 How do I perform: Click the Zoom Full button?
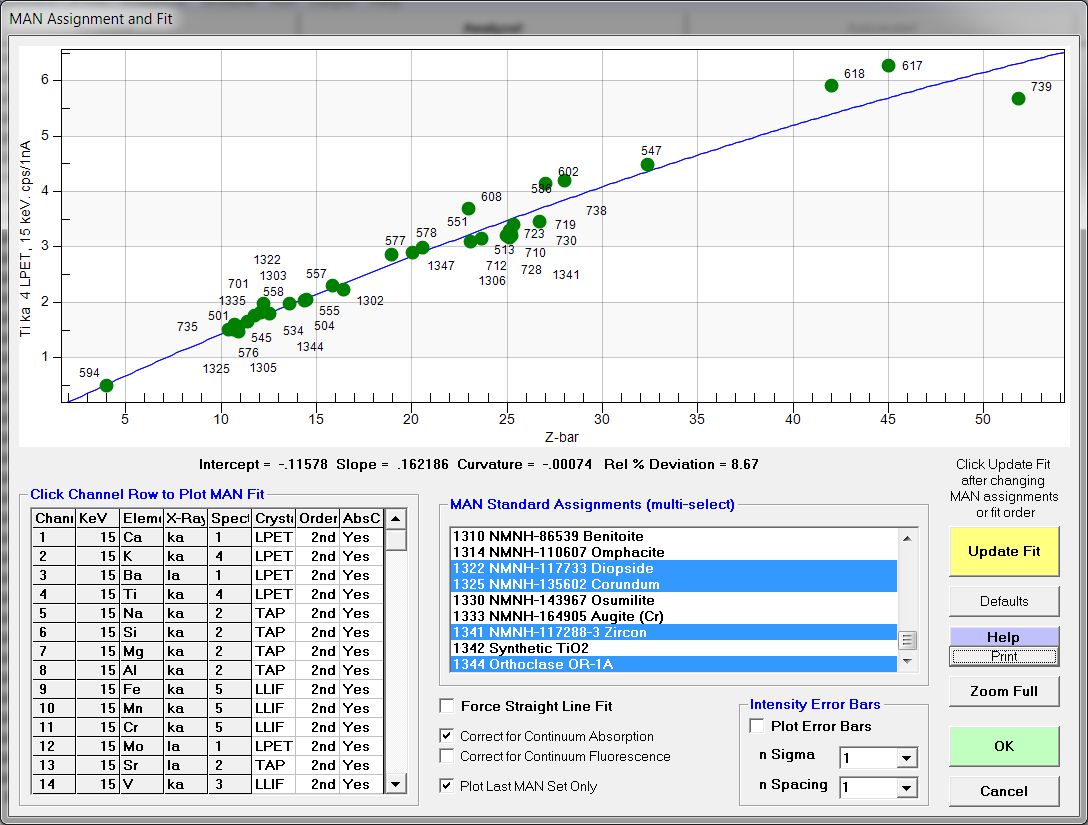(1004, 691)
